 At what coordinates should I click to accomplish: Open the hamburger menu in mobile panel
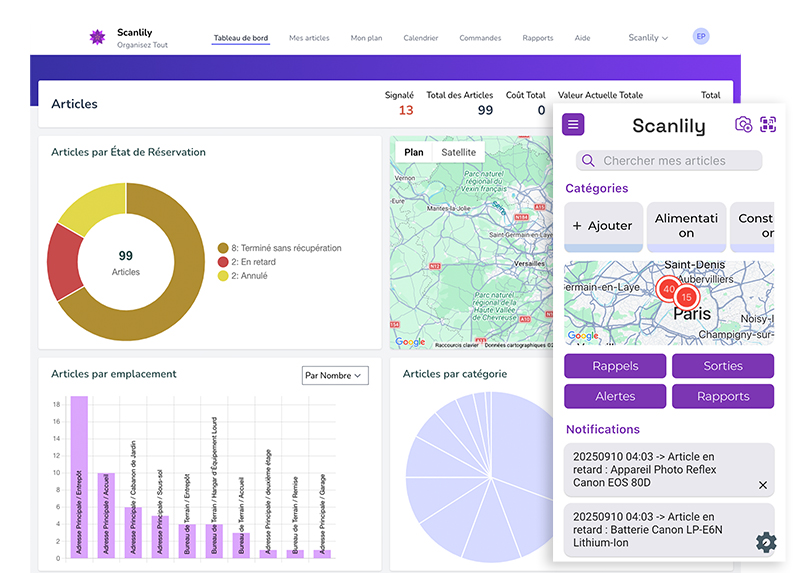coord(573,124)
